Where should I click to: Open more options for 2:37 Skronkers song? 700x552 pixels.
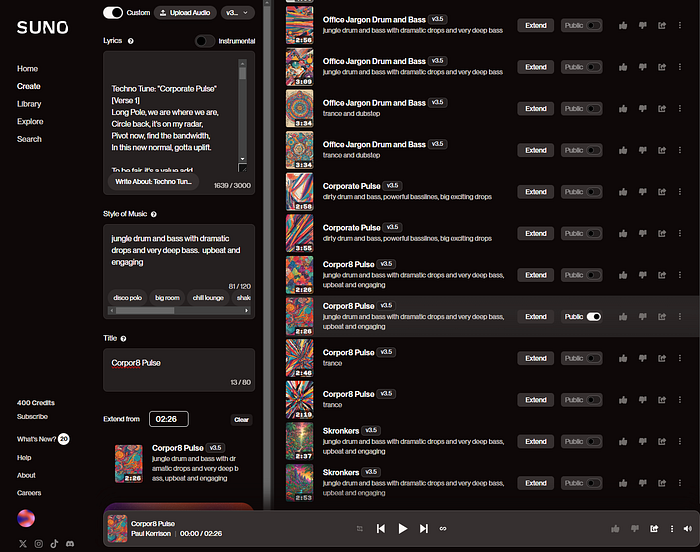coord(679,442)
